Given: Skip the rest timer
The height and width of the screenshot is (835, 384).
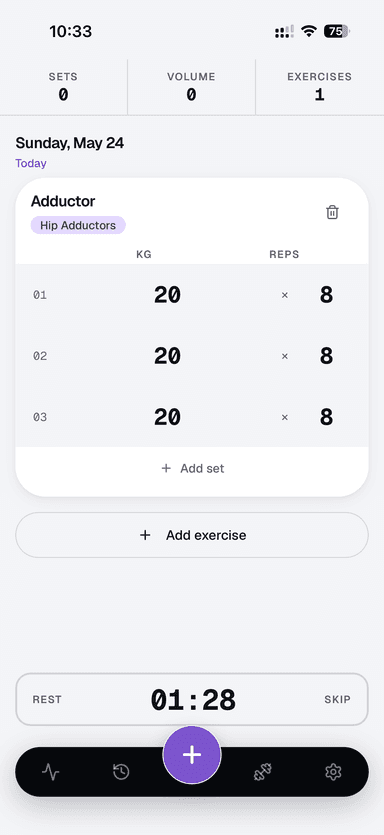Looking at the screenshot, I should click(x=338, y=699).
